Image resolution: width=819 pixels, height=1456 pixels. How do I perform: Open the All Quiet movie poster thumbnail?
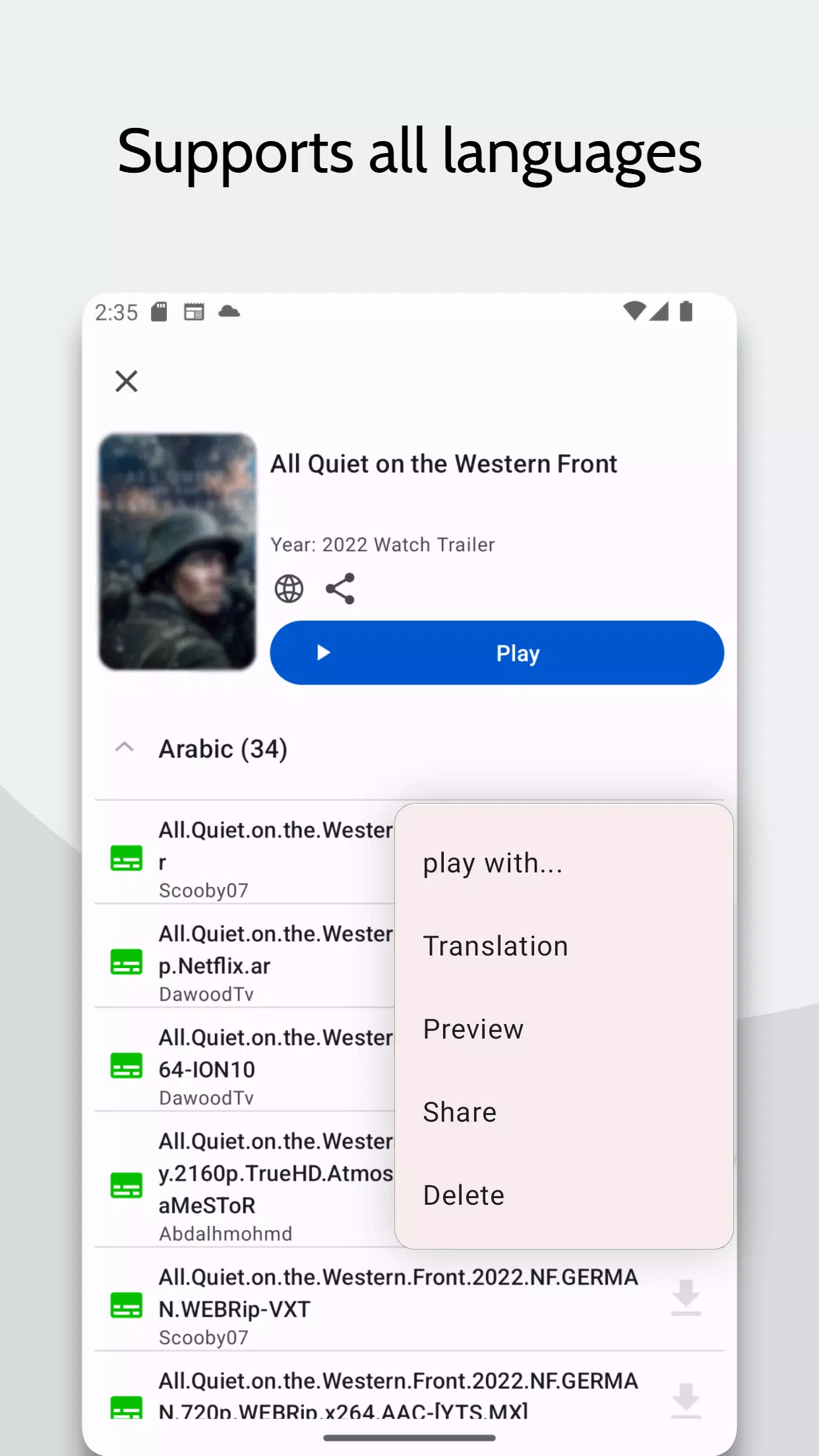177,552
